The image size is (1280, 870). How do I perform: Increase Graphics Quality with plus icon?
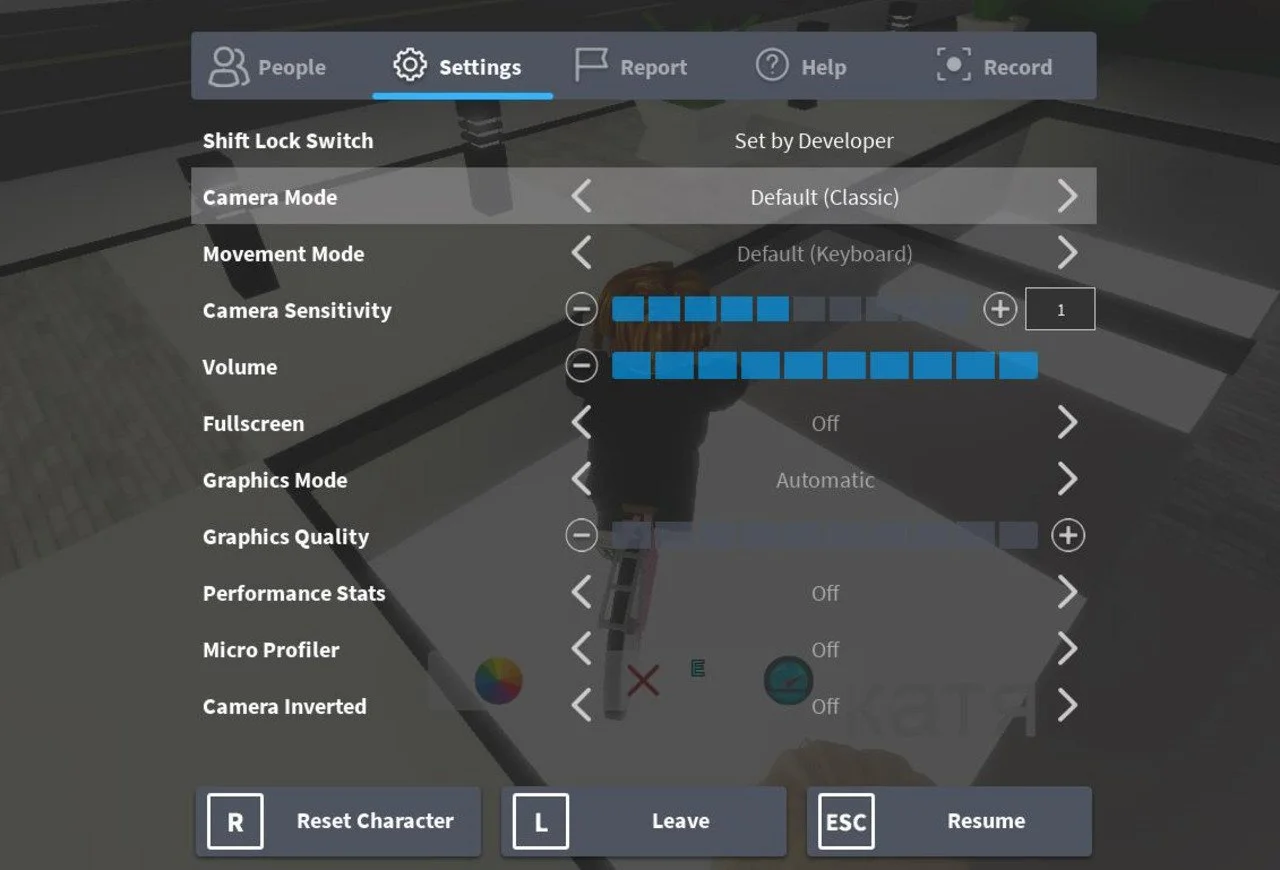[x=1068, y=537]
